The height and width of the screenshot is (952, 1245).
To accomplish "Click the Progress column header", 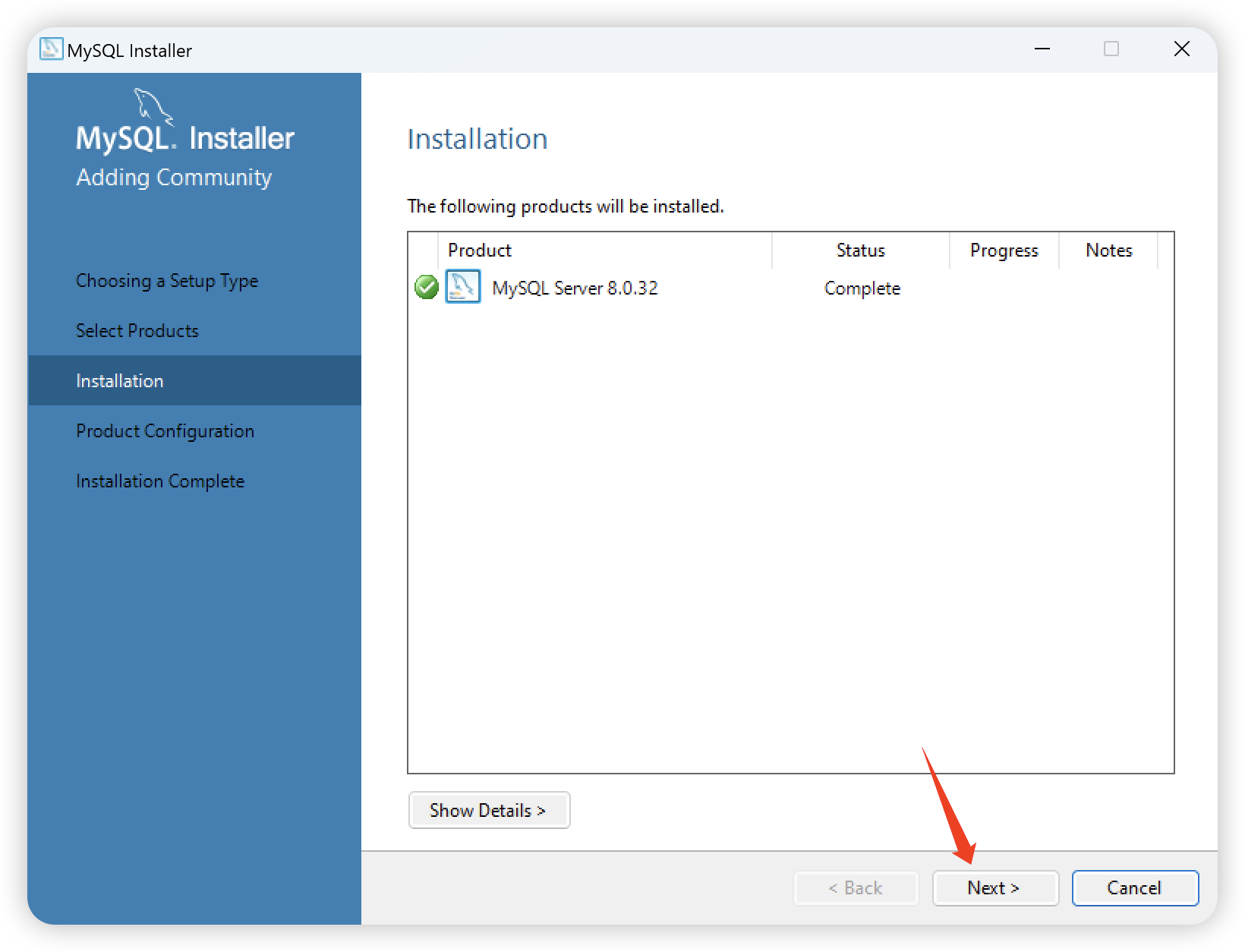I will tap(1004, 251).
